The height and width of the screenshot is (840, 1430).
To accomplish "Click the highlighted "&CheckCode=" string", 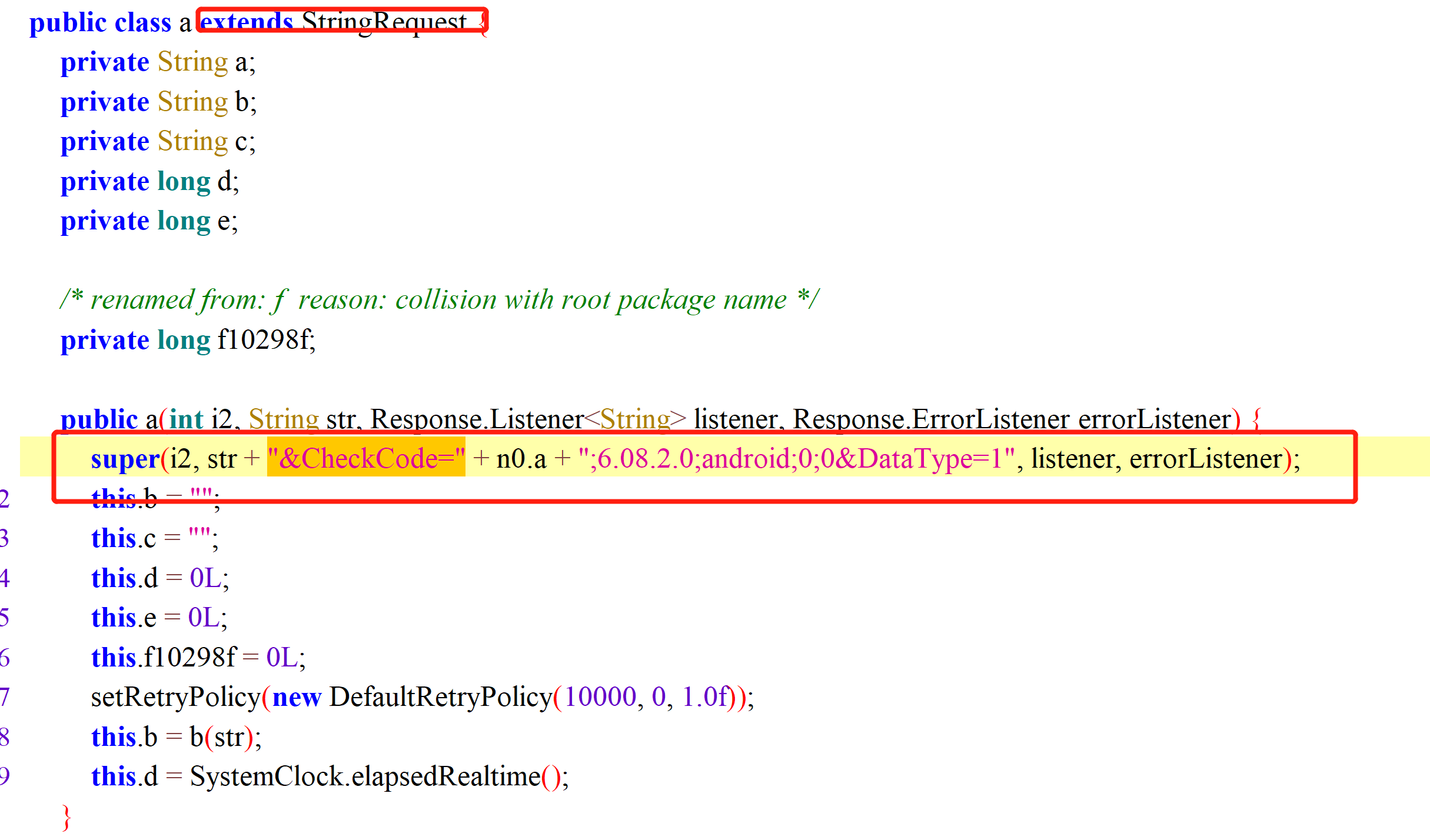I will (366, 458).
